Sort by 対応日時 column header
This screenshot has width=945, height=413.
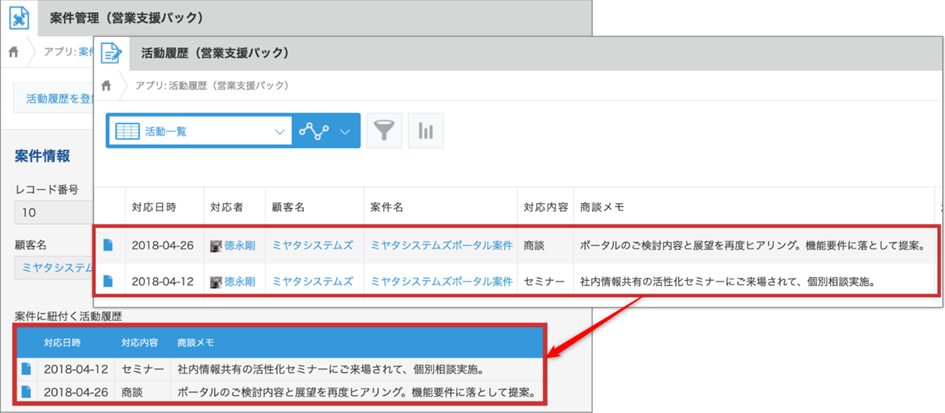(x=154, y=208)
